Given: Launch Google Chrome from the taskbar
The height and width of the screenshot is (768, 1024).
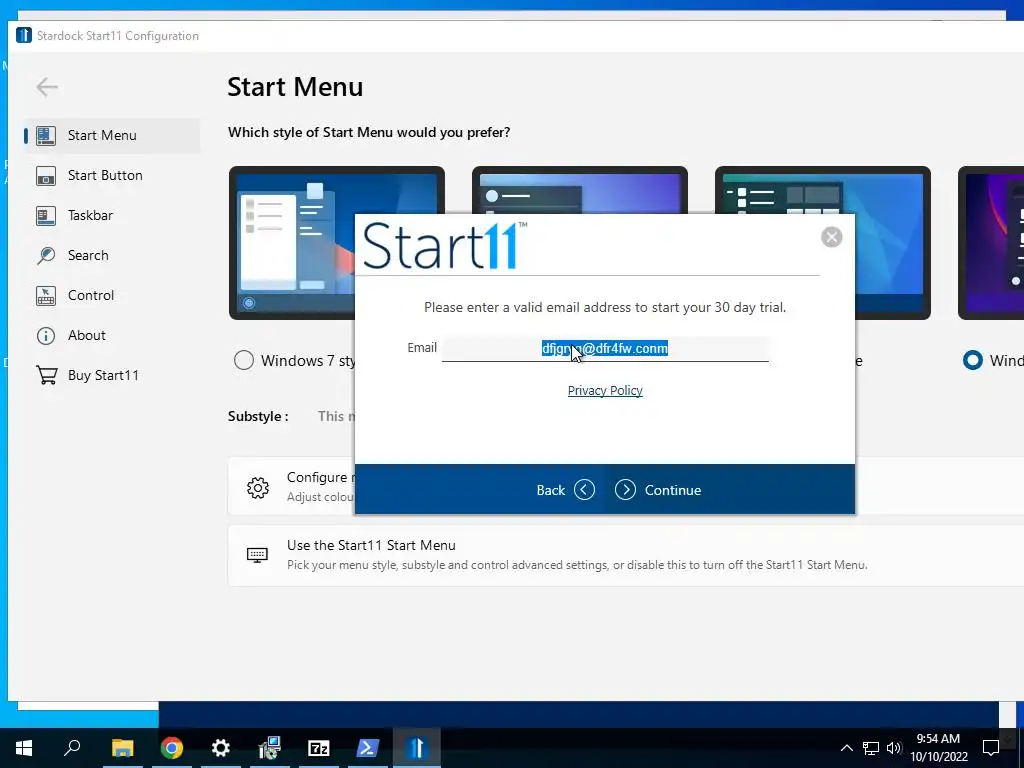Looking at the screenshot, I should click(172, 748).
